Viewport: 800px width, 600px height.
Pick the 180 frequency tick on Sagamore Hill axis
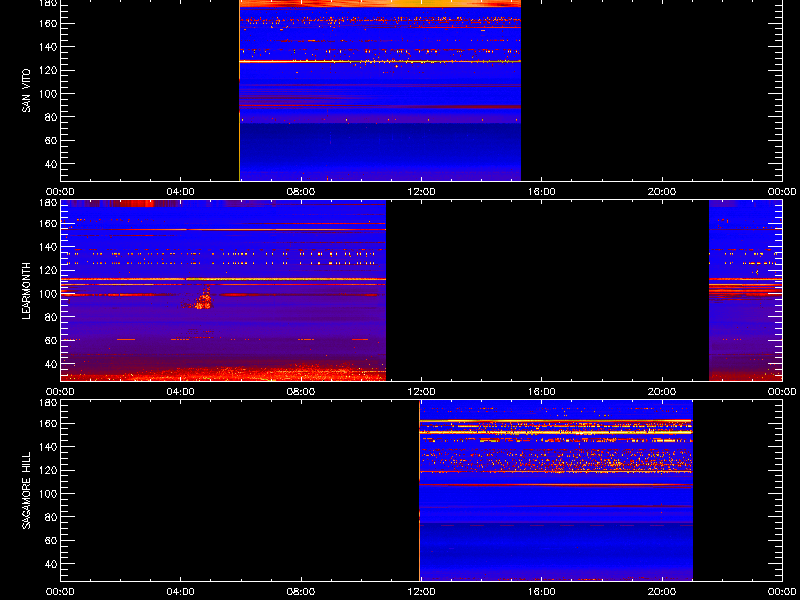point(49,403)
